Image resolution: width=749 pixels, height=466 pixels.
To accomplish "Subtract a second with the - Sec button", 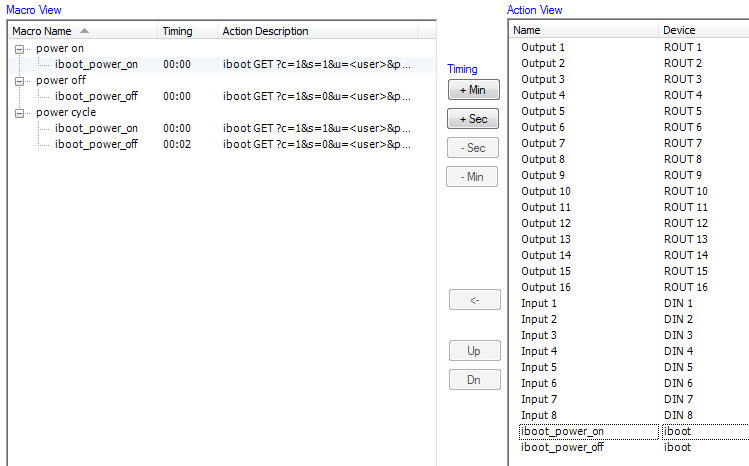I will tap(473, 148).
